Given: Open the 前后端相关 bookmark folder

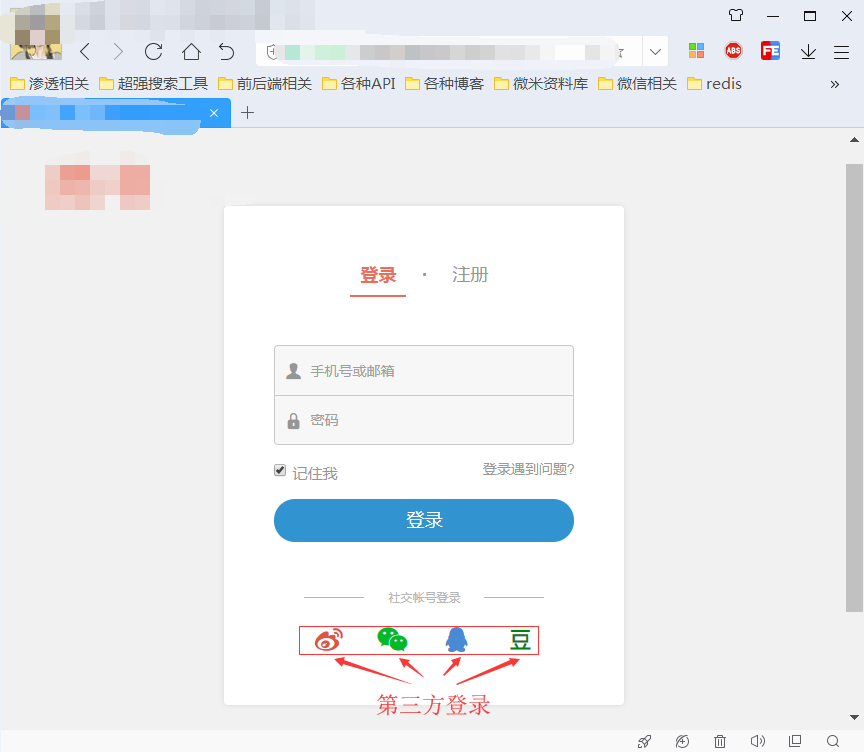Looking at the screenshot, I should pos(265,84).
